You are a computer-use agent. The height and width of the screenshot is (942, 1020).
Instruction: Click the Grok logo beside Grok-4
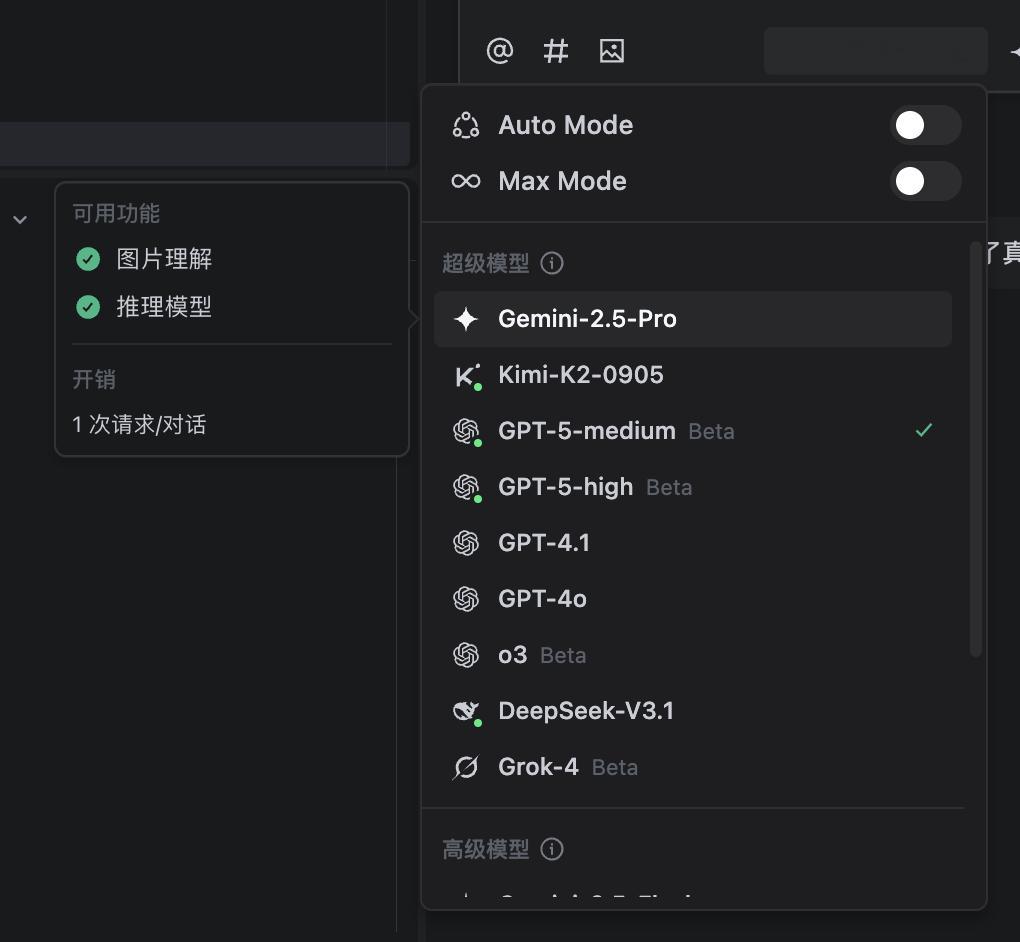(466, 766)
